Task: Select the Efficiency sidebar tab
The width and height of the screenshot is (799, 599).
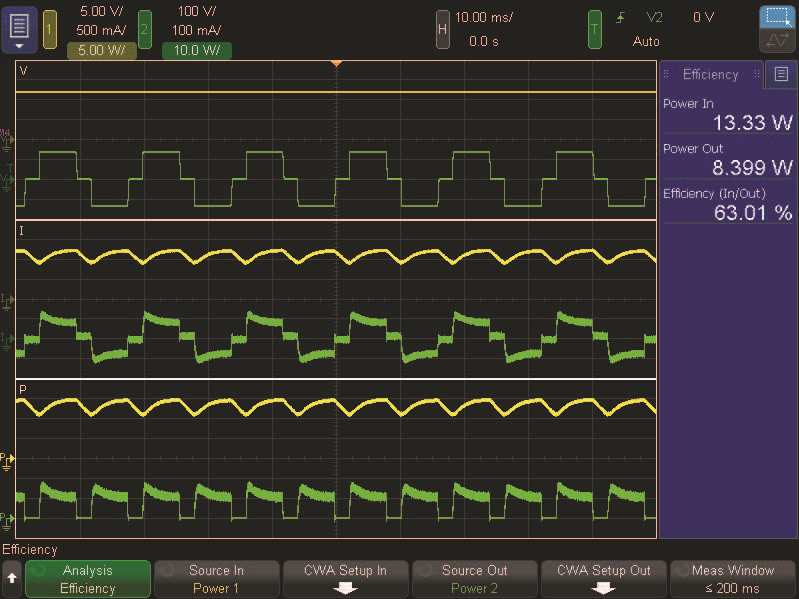Action: tap(710, 74)
